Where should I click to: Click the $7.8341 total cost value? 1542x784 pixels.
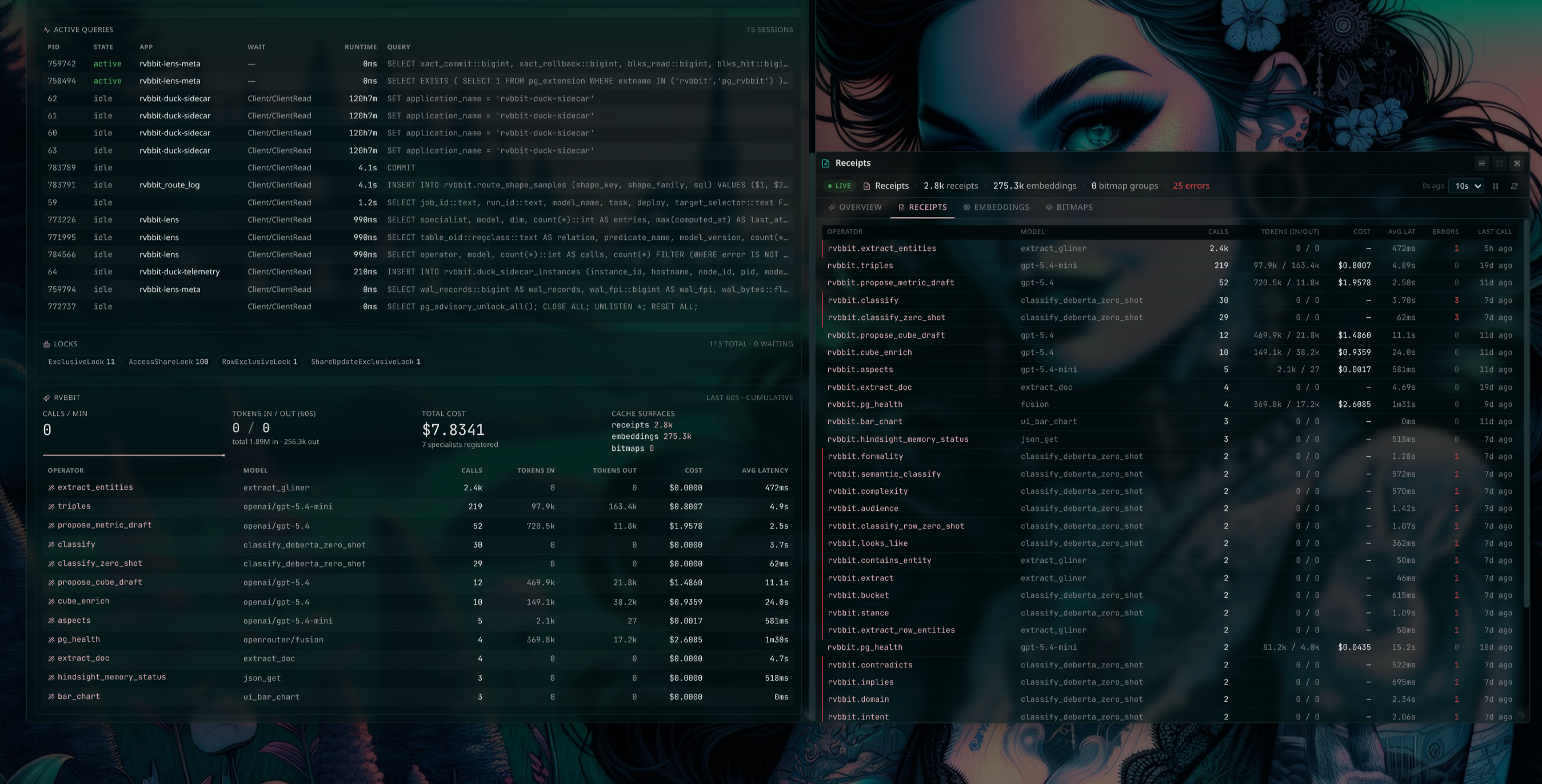pyautogui.click(x=453, y=430)
